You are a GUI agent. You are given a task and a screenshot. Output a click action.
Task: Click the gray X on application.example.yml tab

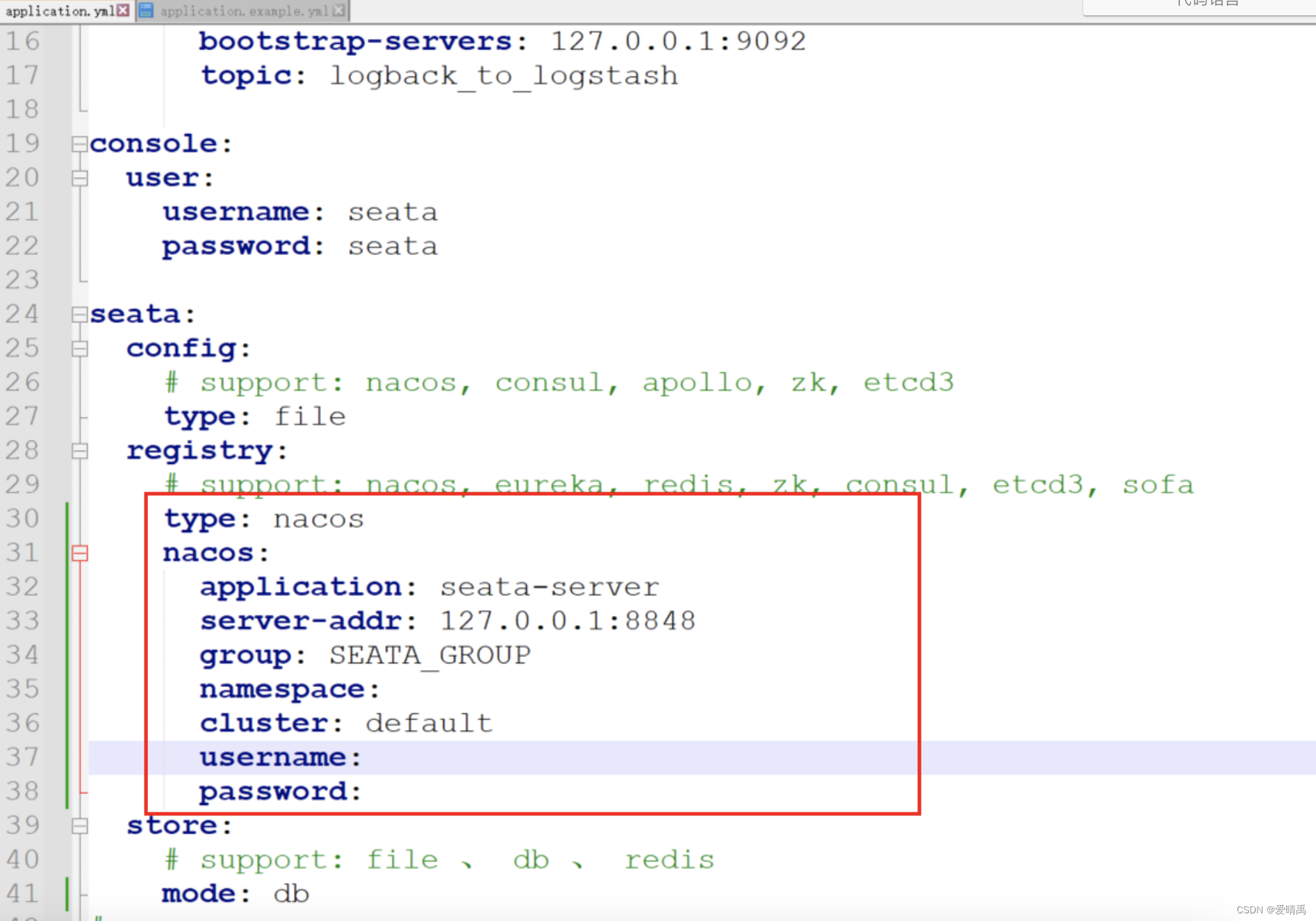[338, 10]
